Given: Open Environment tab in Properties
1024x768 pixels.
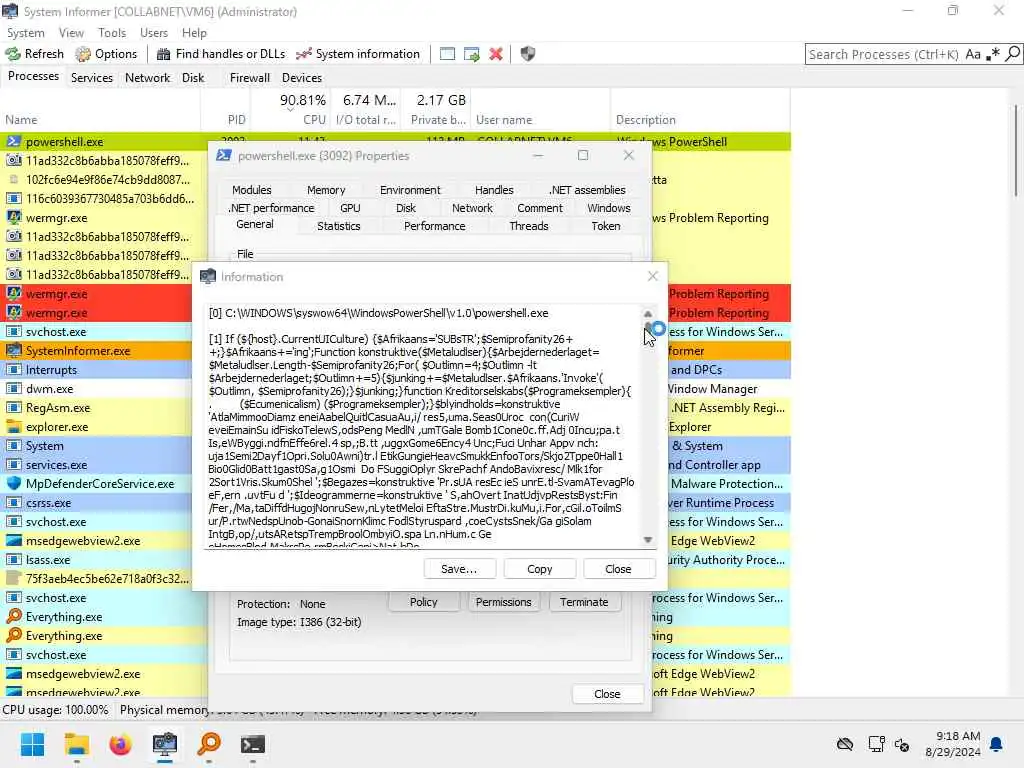Looking at the screenshot, I should click(x=410, y=190).
